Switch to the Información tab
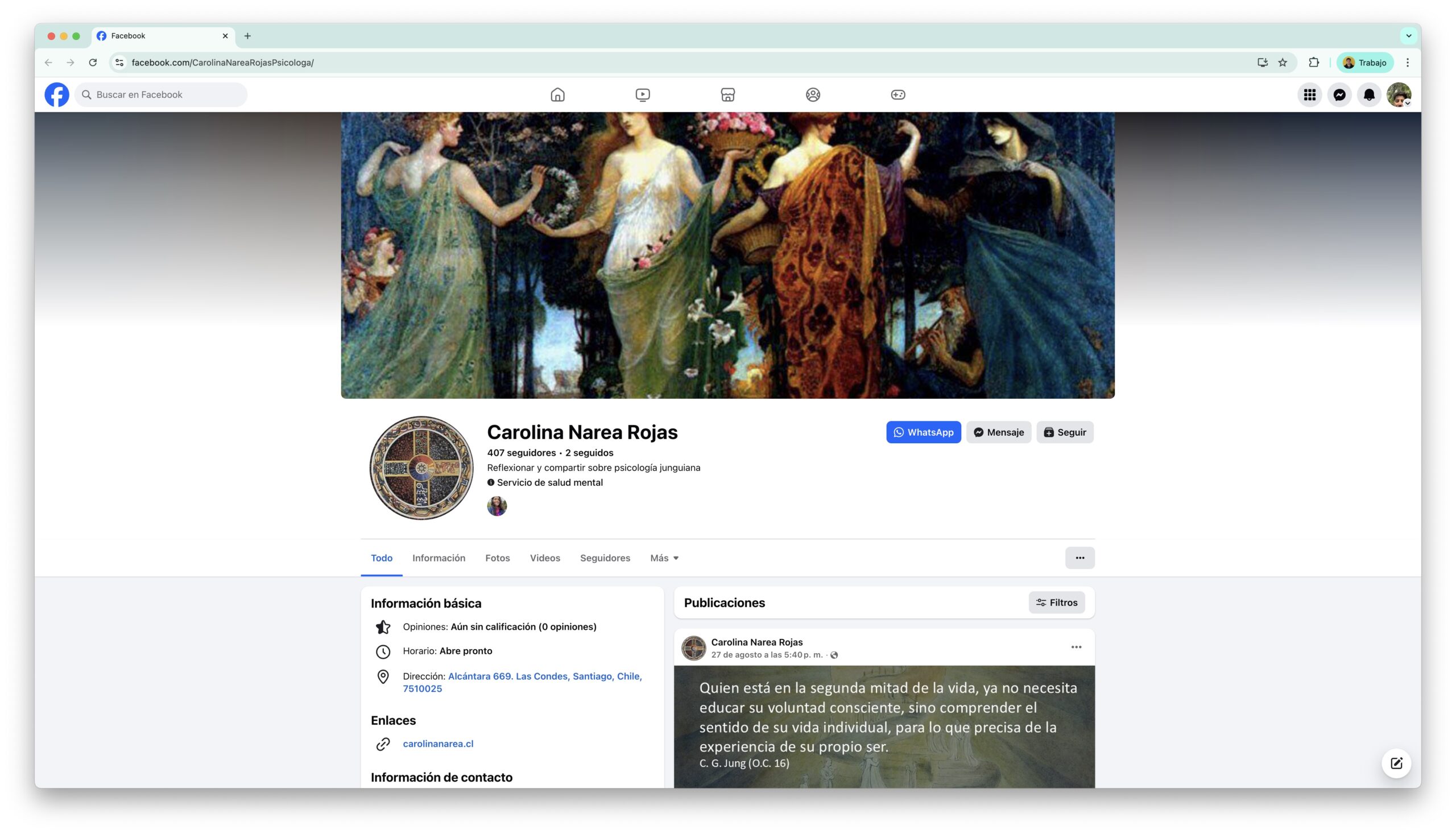The image size is (1456, 834). [x=438, y=558]
